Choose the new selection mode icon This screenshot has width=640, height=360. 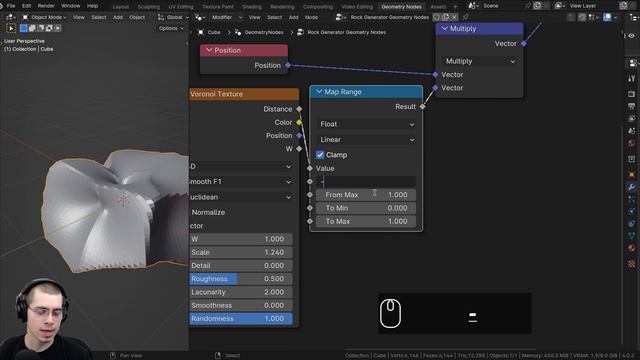point(24,28)
